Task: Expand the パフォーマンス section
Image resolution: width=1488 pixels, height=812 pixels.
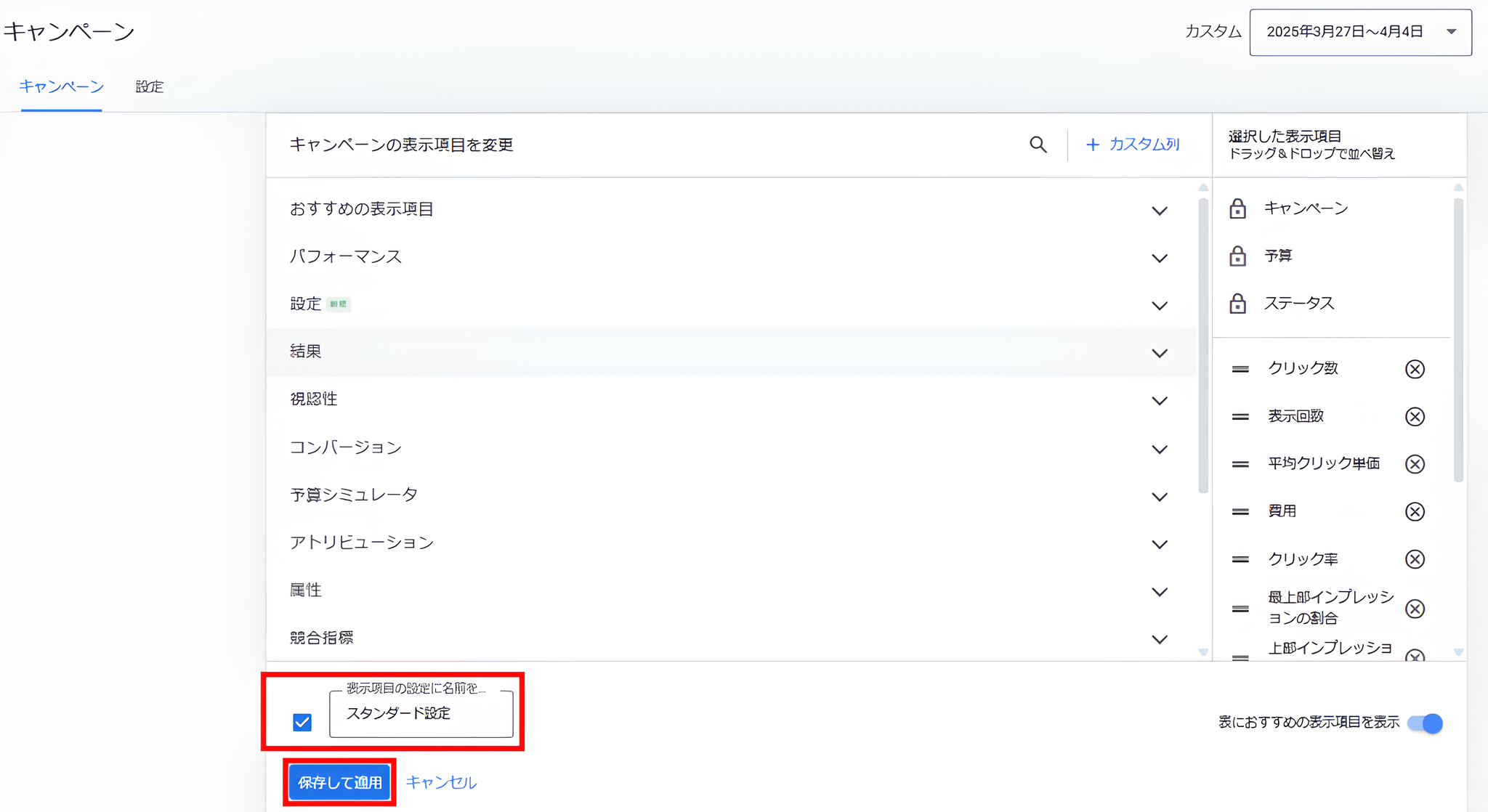Action: click(1159, 258)
